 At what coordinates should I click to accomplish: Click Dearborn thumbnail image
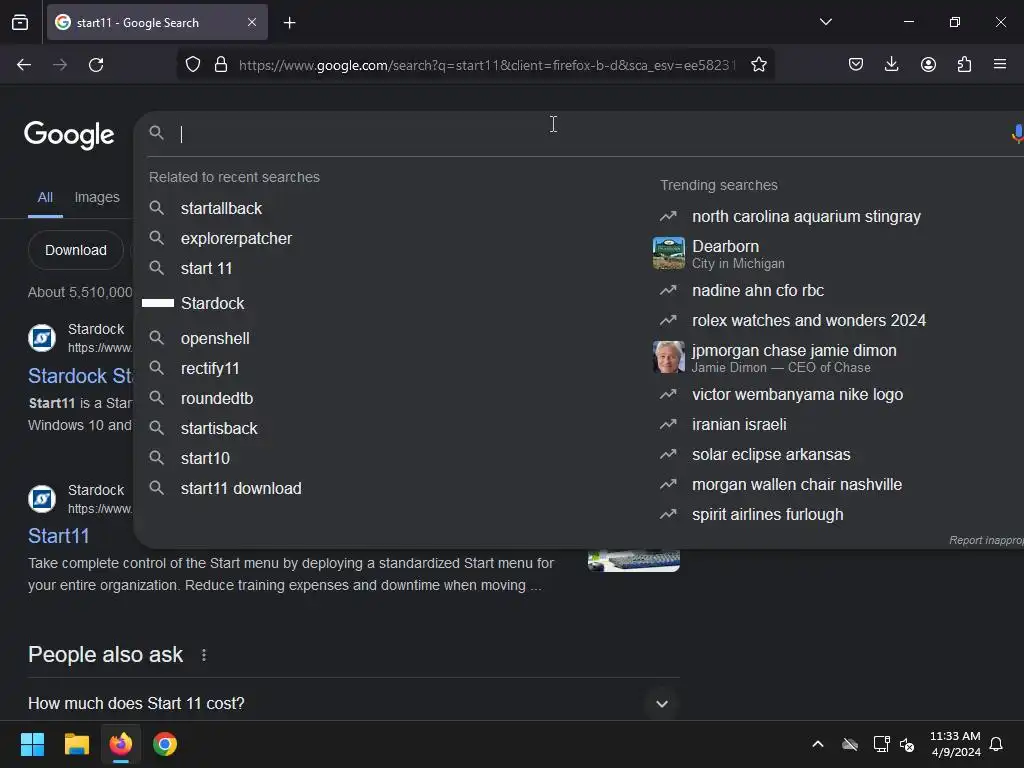(669, 253)
